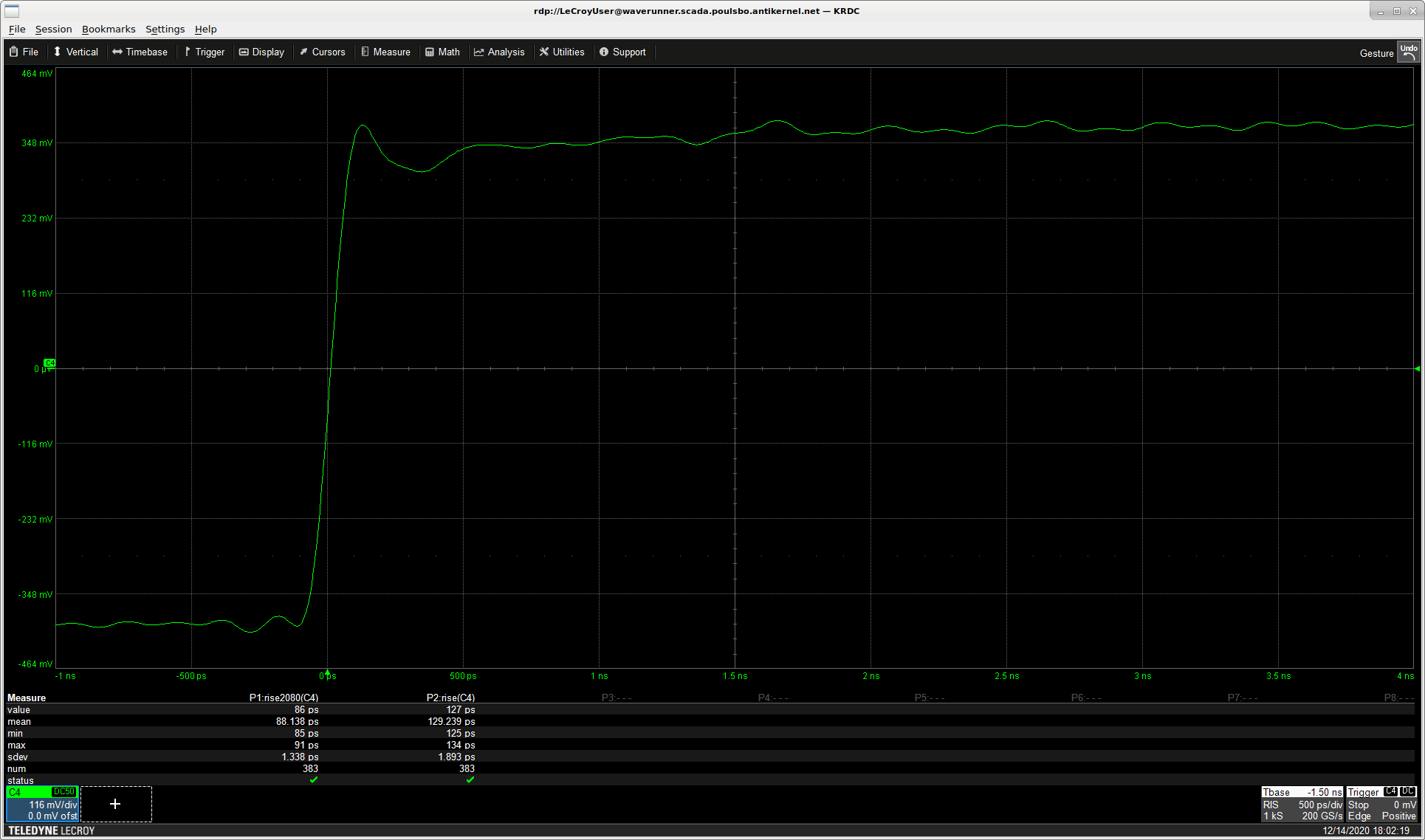This screenshot has width=1425, height=840.
Task: Click the Edge Positive trigger type text
Action: [x=1381, y=816]
